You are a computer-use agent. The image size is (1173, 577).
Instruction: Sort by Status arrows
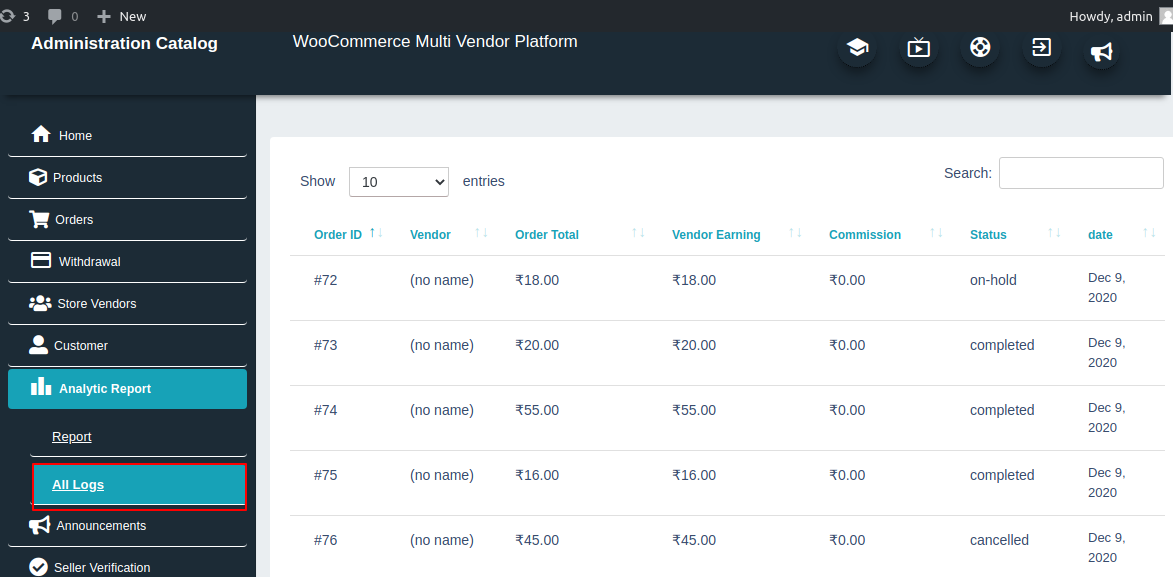(1054, 233)
